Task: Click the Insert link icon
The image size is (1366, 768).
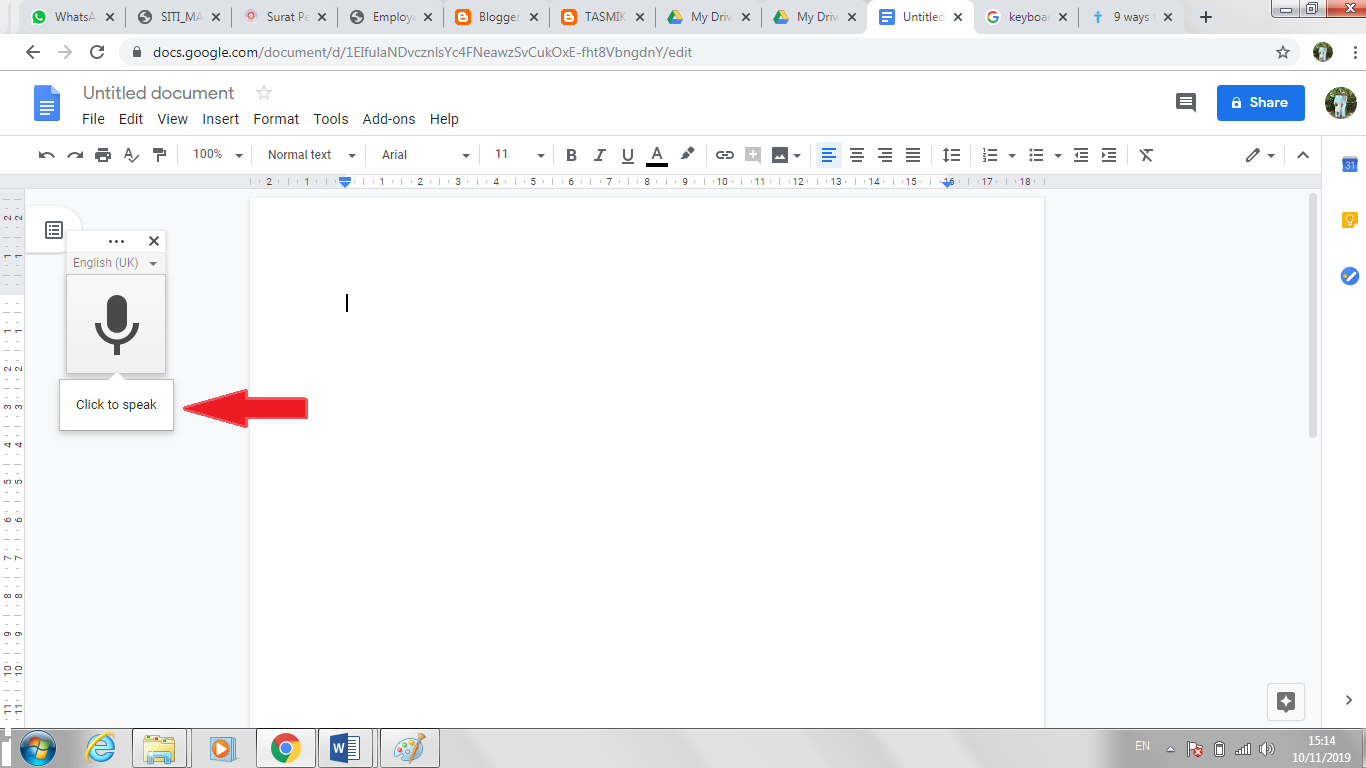Action: pos(724,155)
